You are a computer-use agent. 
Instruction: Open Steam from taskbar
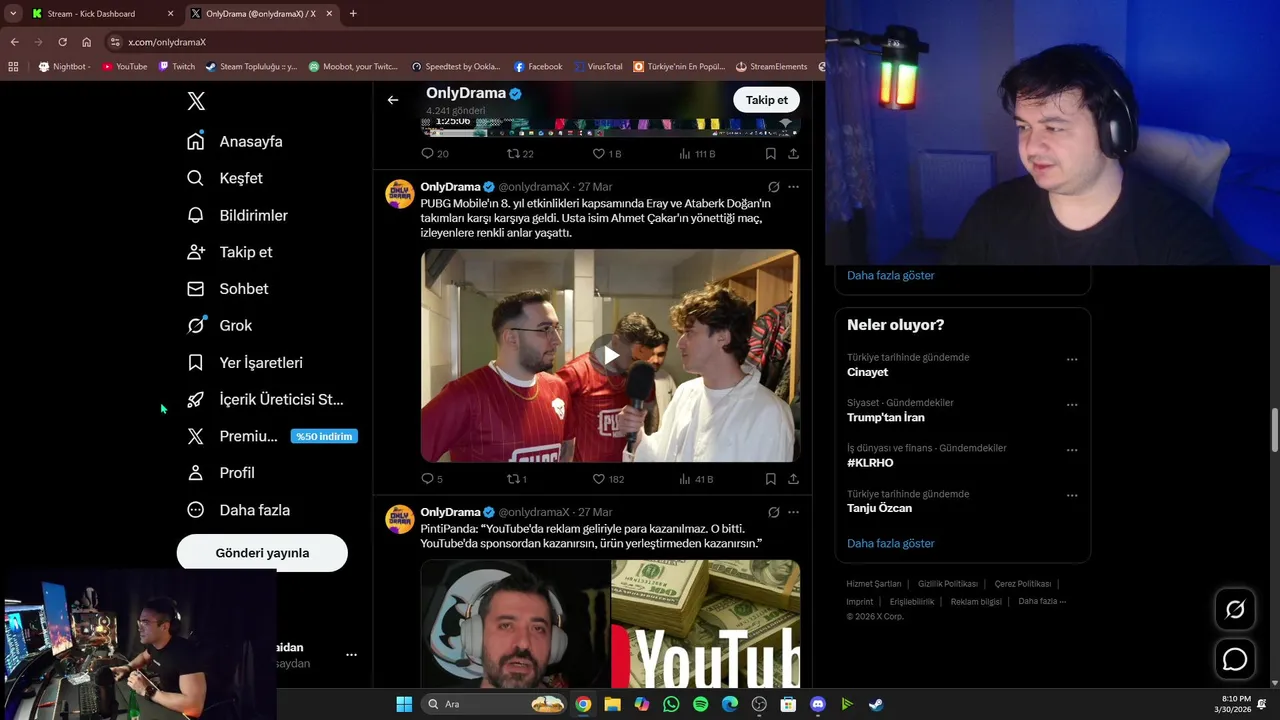(x=876, y=704)
